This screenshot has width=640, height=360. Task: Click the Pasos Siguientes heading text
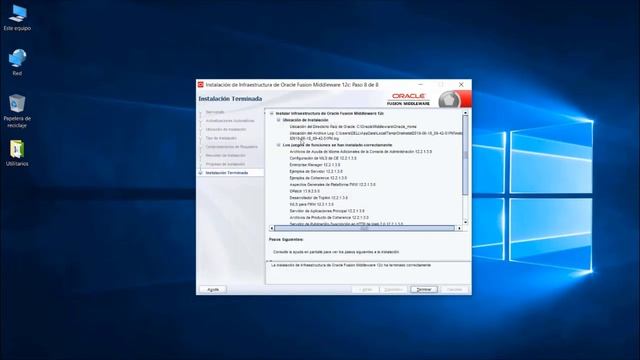tap(286, 240)
